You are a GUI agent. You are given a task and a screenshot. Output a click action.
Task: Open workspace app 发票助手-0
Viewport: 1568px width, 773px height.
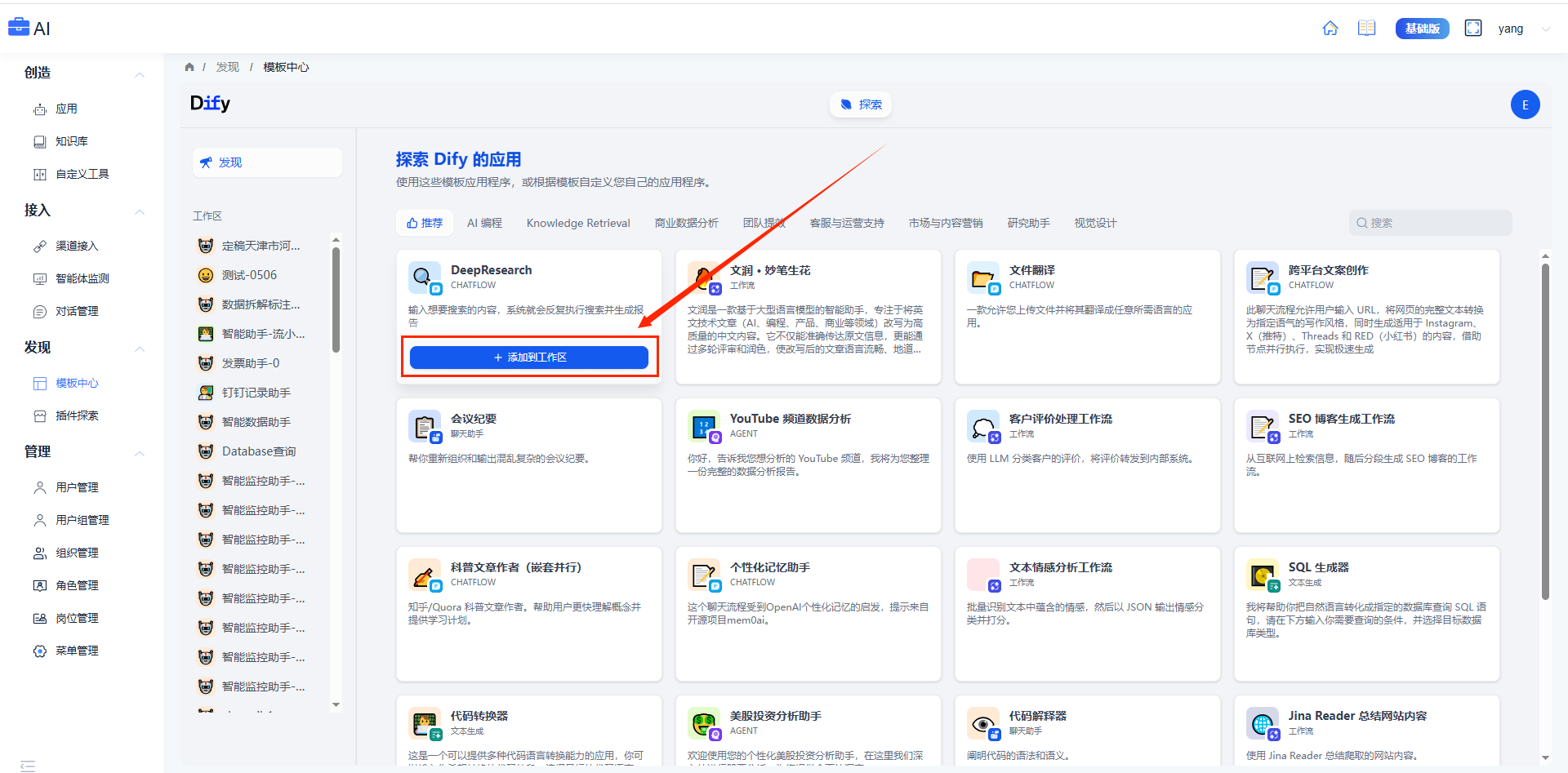251,363
